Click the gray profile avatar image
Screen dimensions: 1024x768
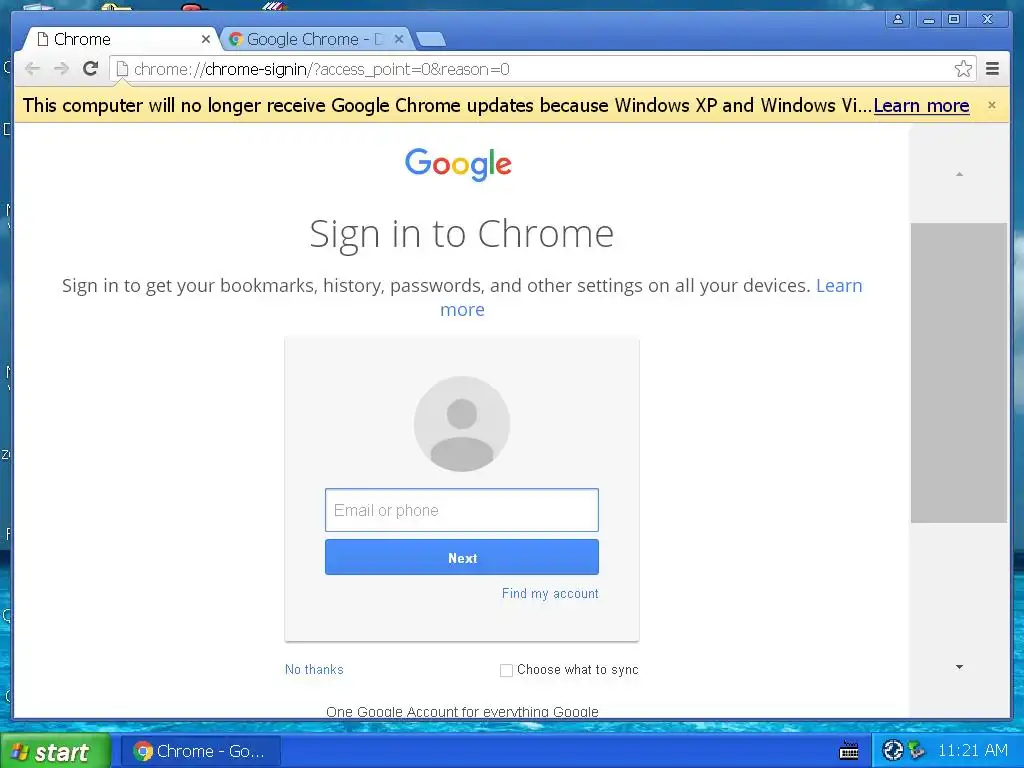pos(462,424)
